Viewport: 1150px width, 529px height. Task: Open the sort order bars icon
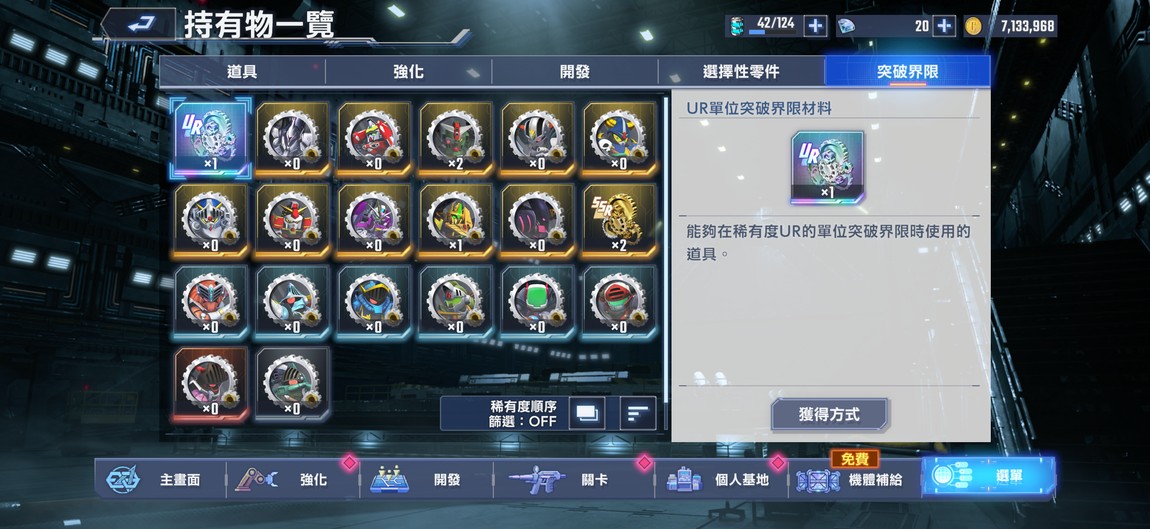(x=637, y=413)
